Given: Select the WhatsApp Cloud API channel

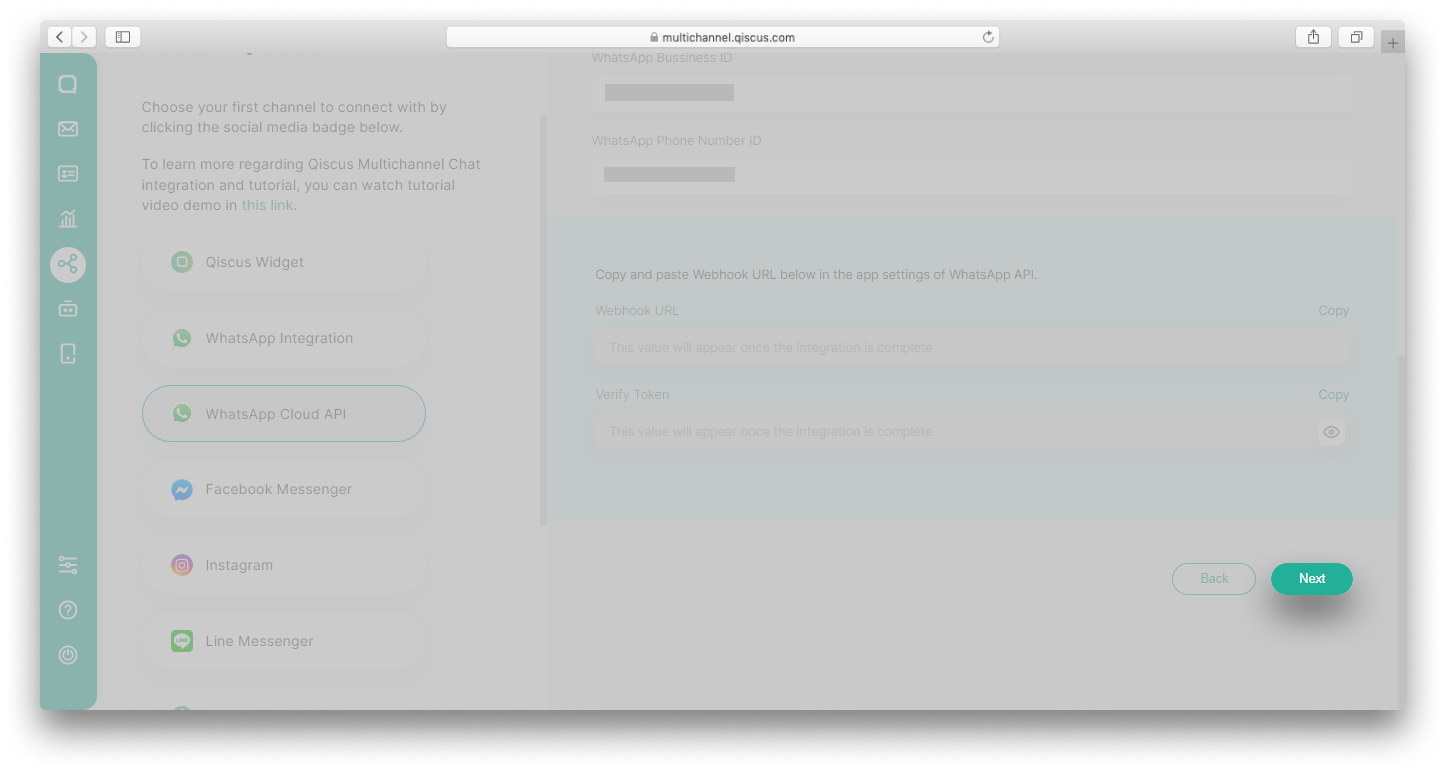Looking at the screenshot, I should click(284, 413).
